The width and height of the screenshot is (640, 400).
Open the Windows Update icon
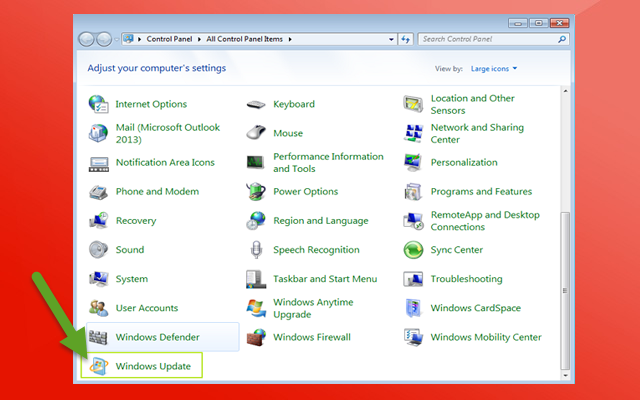click(x=98, y=366)
